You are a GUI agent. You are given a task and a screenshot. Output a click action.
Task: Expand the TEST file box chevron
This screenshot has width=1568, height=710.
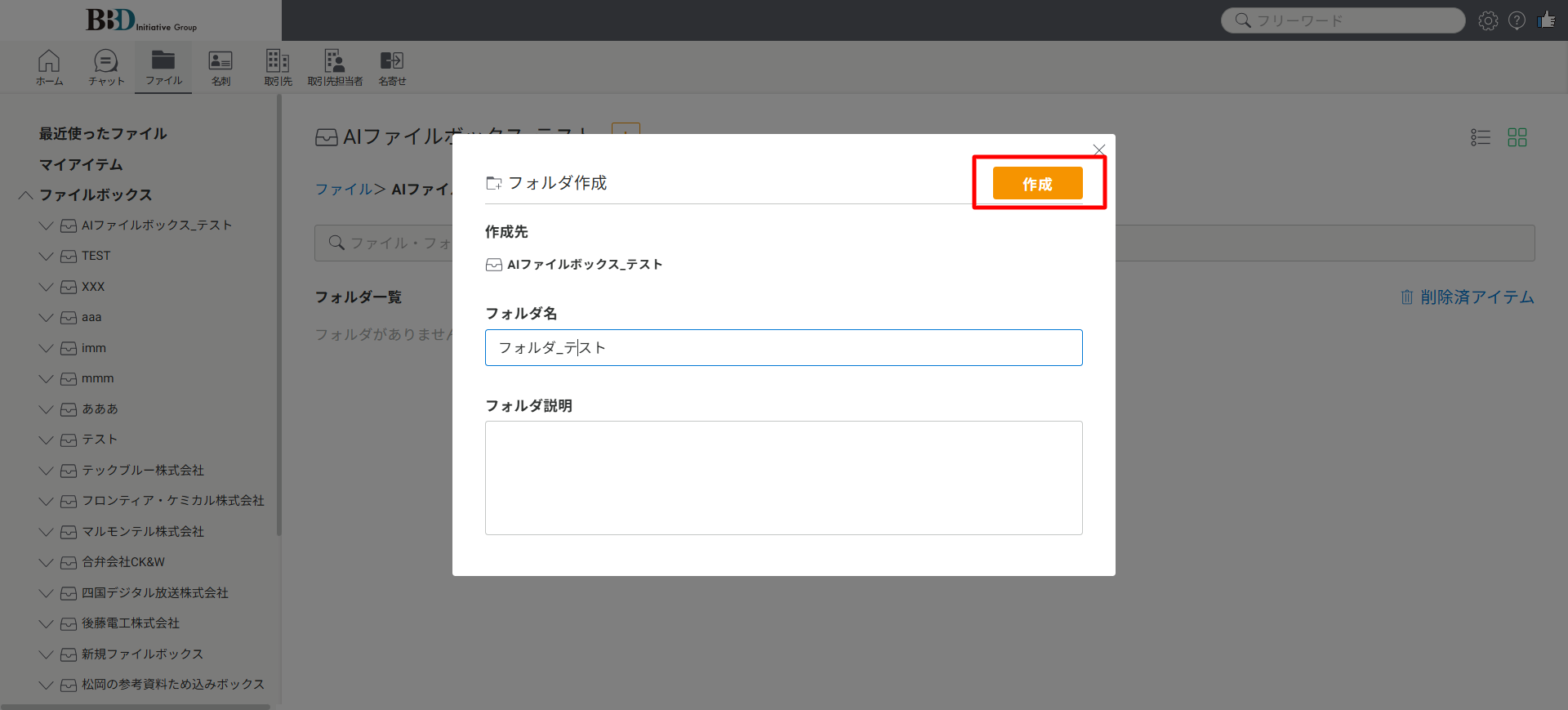pyautogui.click(x=46, y=257)
